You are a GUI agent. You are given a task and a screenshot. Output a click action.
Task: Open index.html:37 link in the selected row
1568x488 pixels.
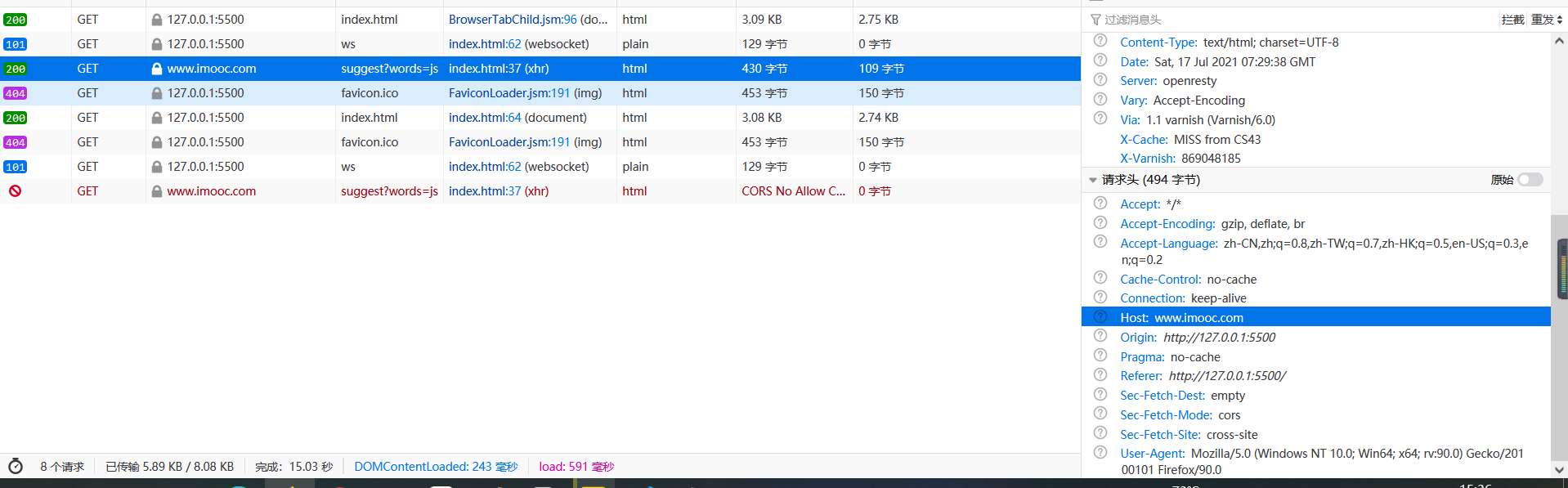pos(485,69)
